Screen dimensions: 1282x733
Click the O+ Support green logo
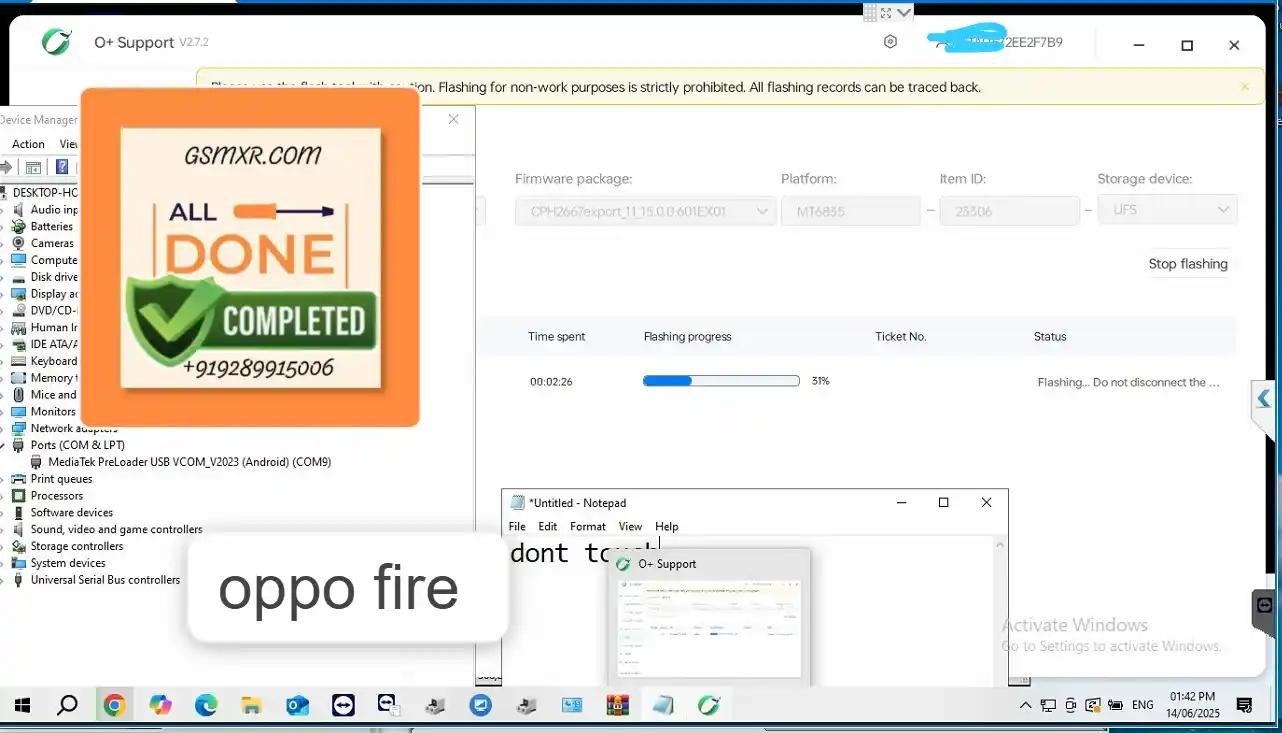coord(56,42)
